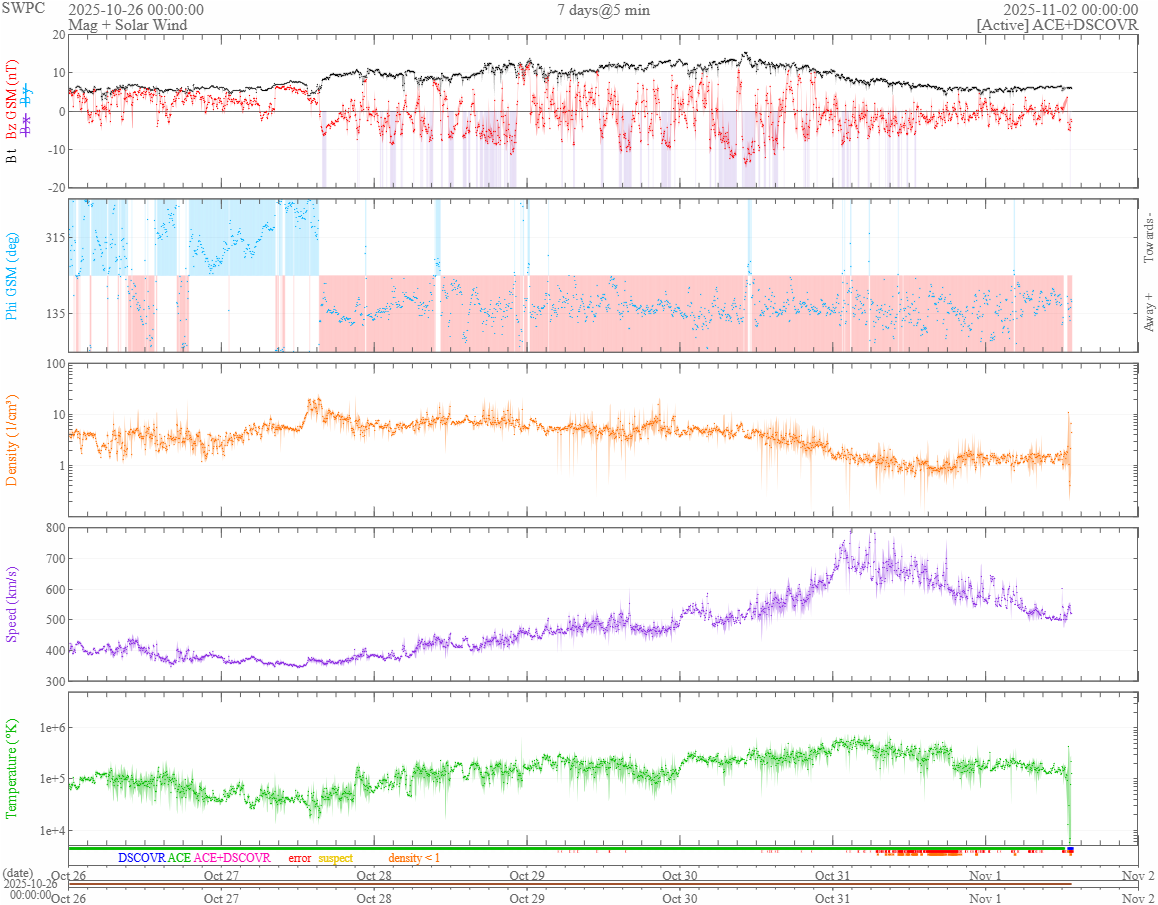The height and width of the screenshot is (905, 1158).
Task: Open the [Active] ACE+DSCOVR source menu
Action: tap(1057, 25)
